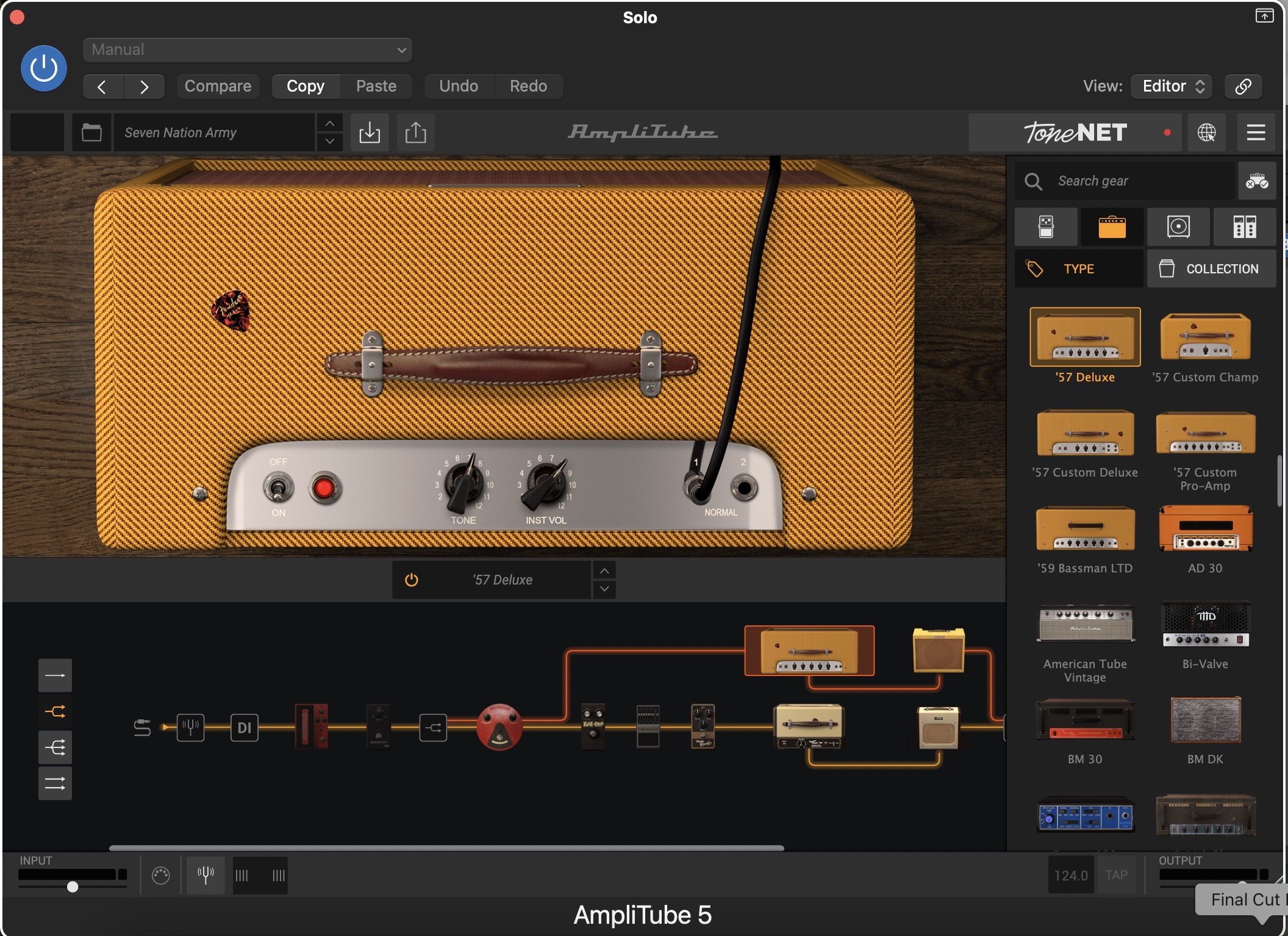Viewport: 1288px width, 936px height.
Task: Select the lower cream amp in chain
Action: coord(809,727)
